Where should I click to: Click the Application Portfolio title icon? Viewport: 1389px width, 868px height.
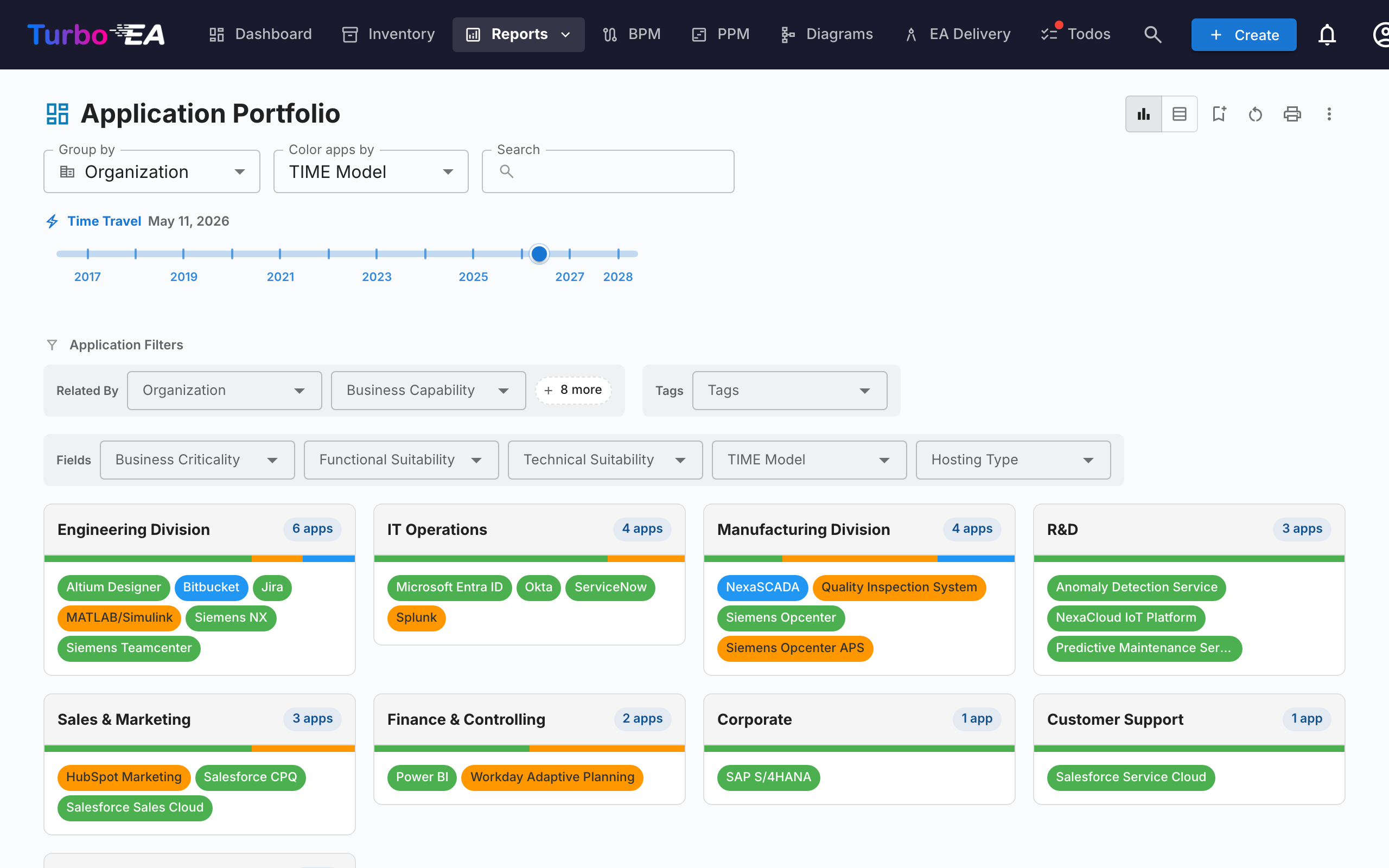coord(58,114)
